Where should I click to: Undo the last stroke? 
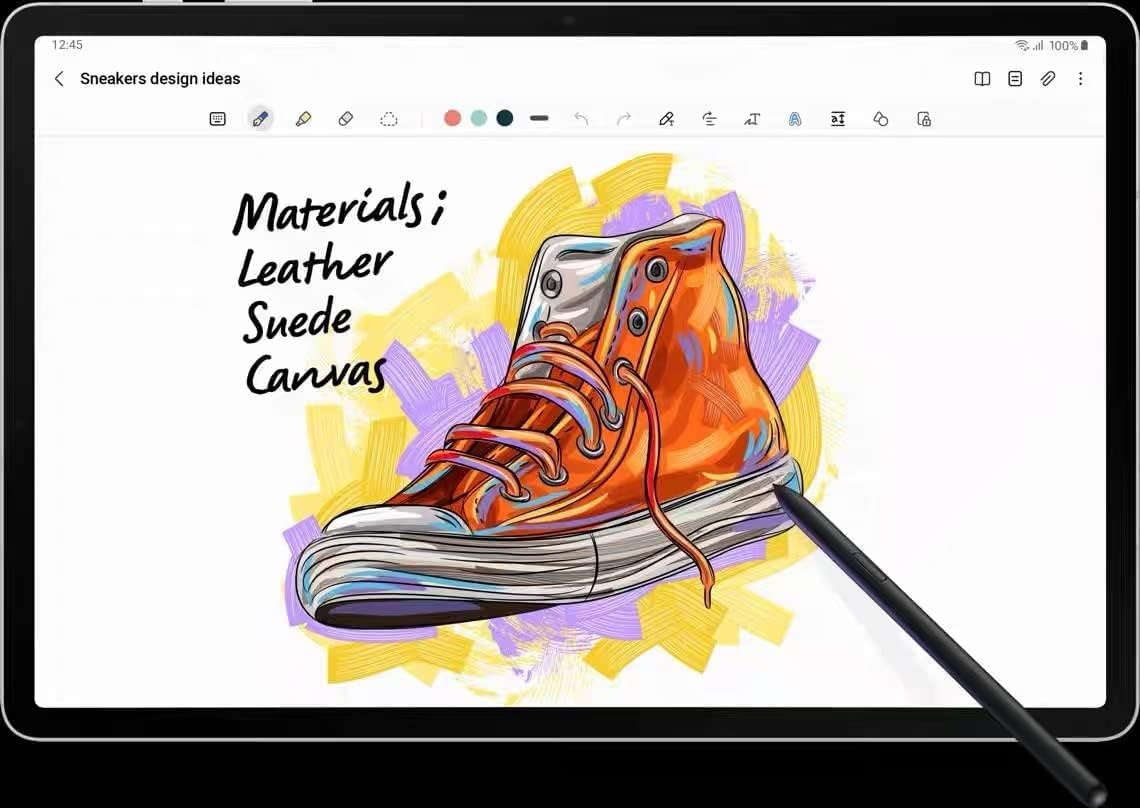coord(583,118)
